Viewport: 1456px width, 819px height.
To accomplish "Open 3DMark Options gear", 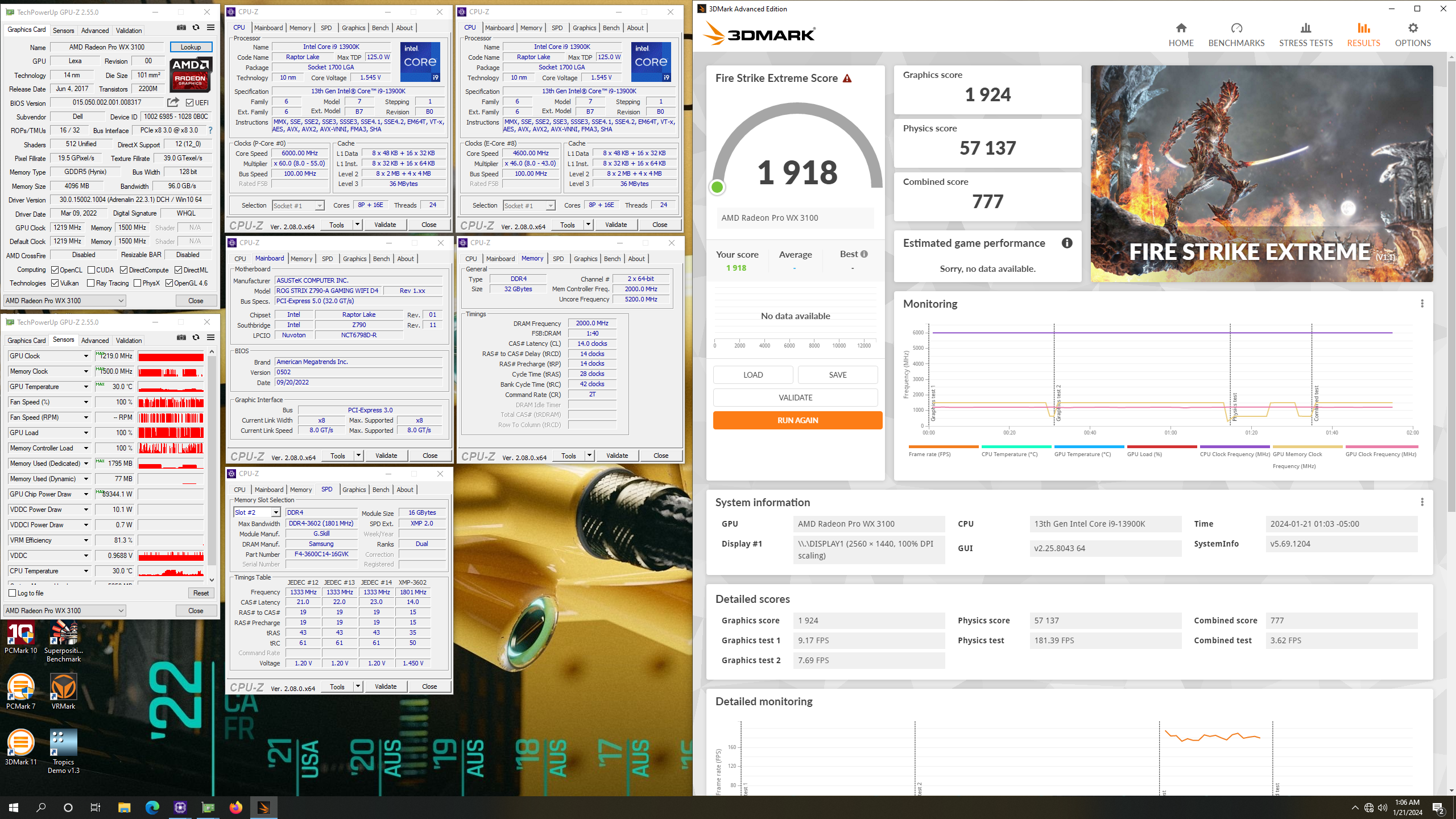I will (x=1413, y=28).
